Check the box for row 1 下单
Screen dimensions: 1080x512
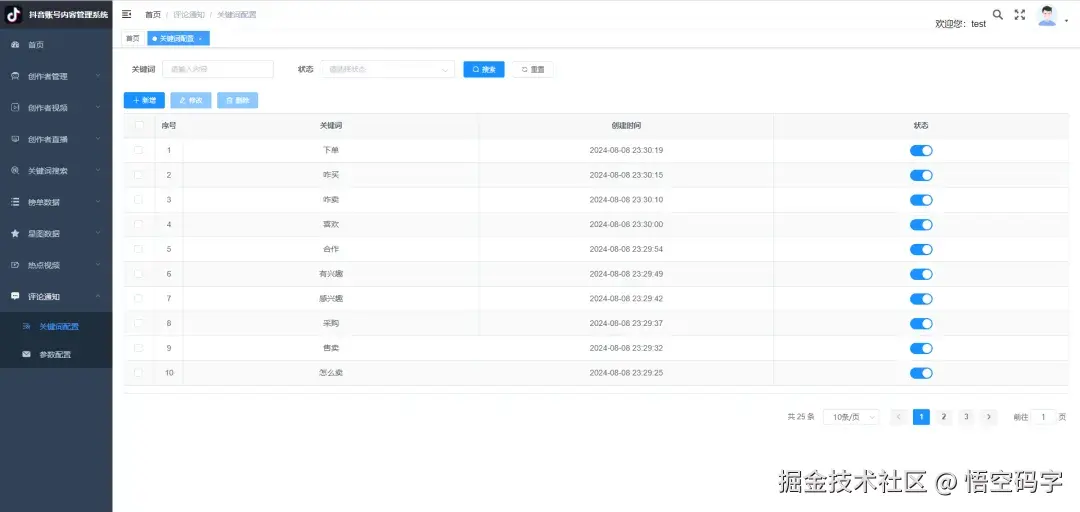(138, 150)
